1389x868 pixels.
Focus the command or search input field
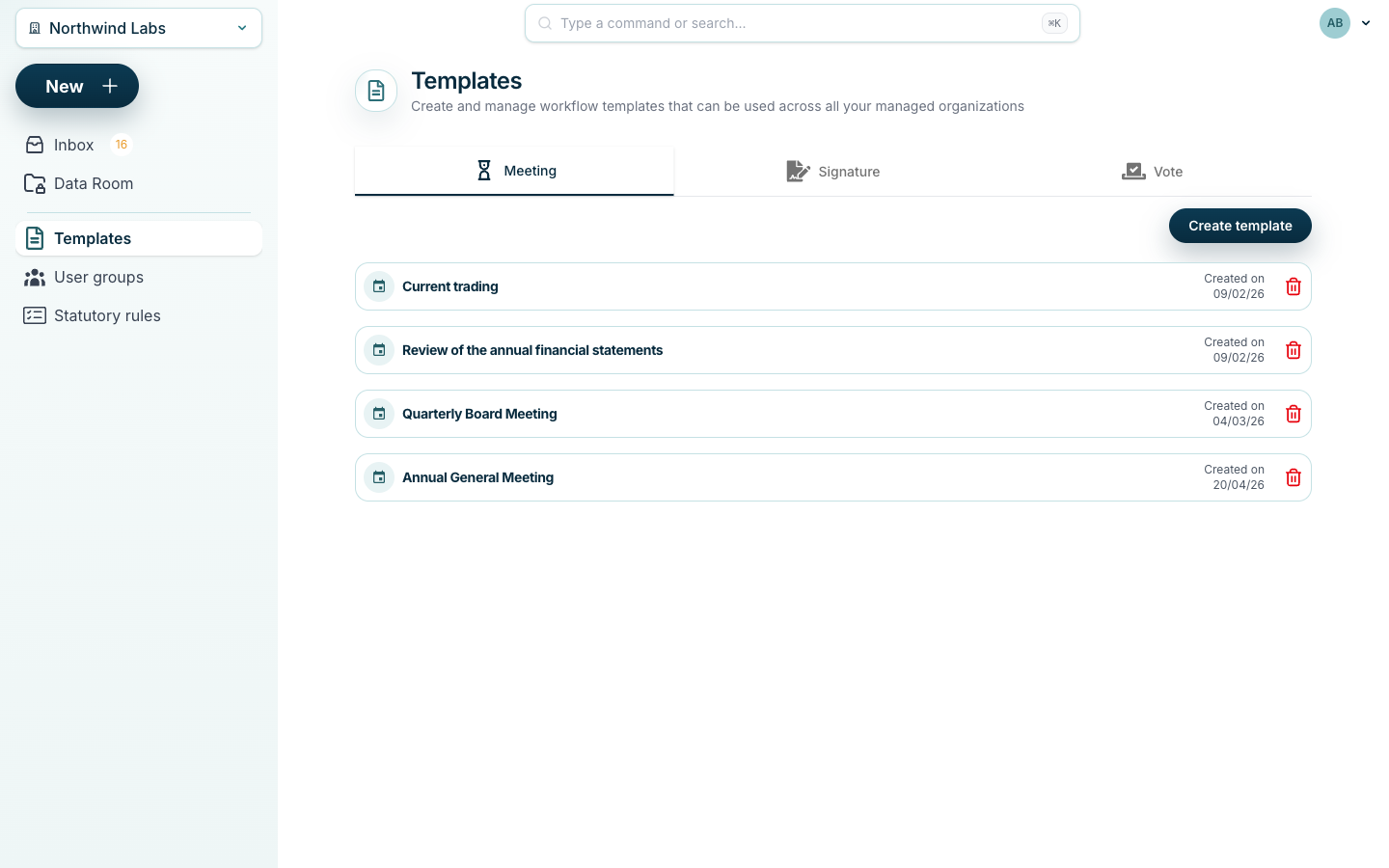point(803,23)
